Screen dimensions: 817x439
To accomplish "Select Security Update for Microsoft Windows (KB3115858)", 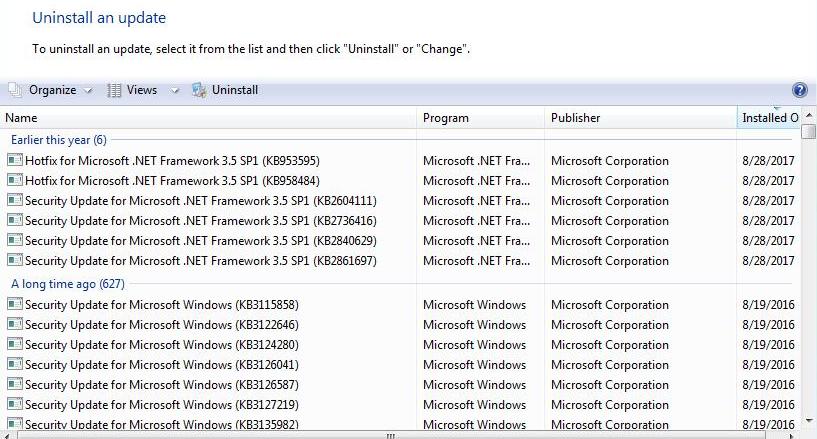I will pyautogui.click(x=162, y=304).
